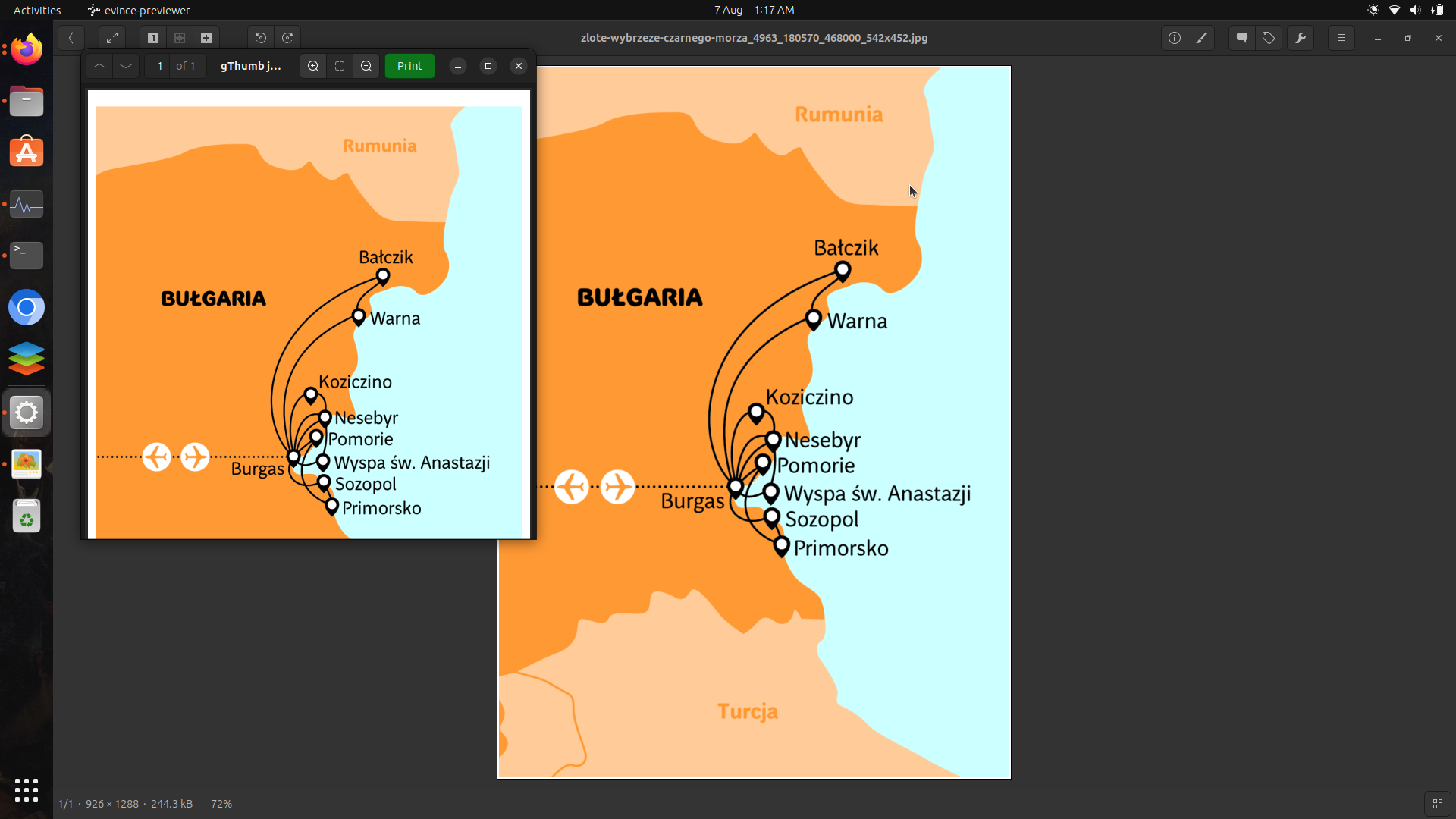
Task: Zoom in on the print preview
Action: (x=312, y=66)
